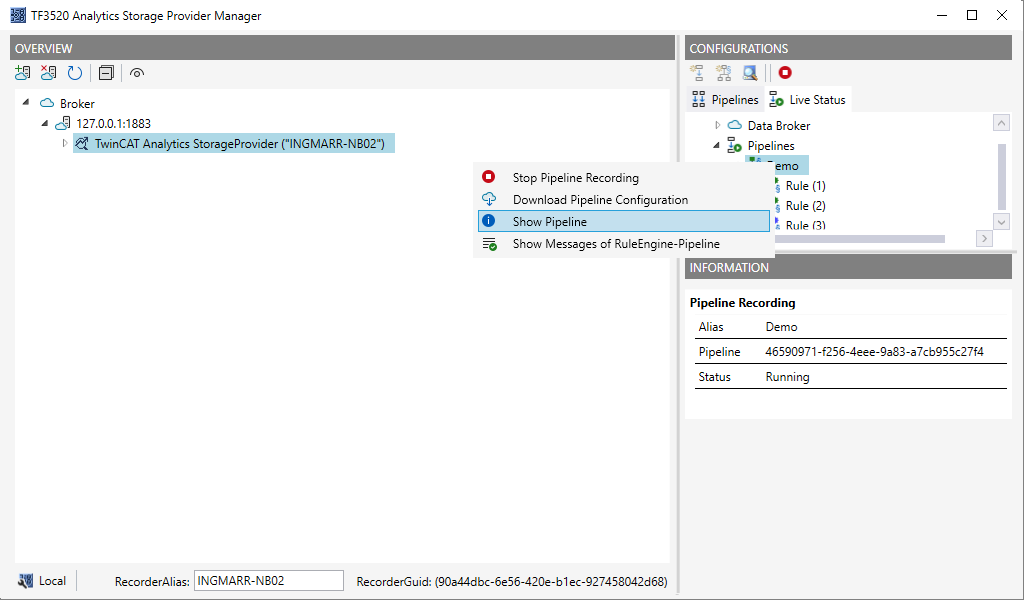Collapse the Broker tree node
The height and width of the screenshot is (600, 1024).
pyautogui.click(x=25, y=102)
